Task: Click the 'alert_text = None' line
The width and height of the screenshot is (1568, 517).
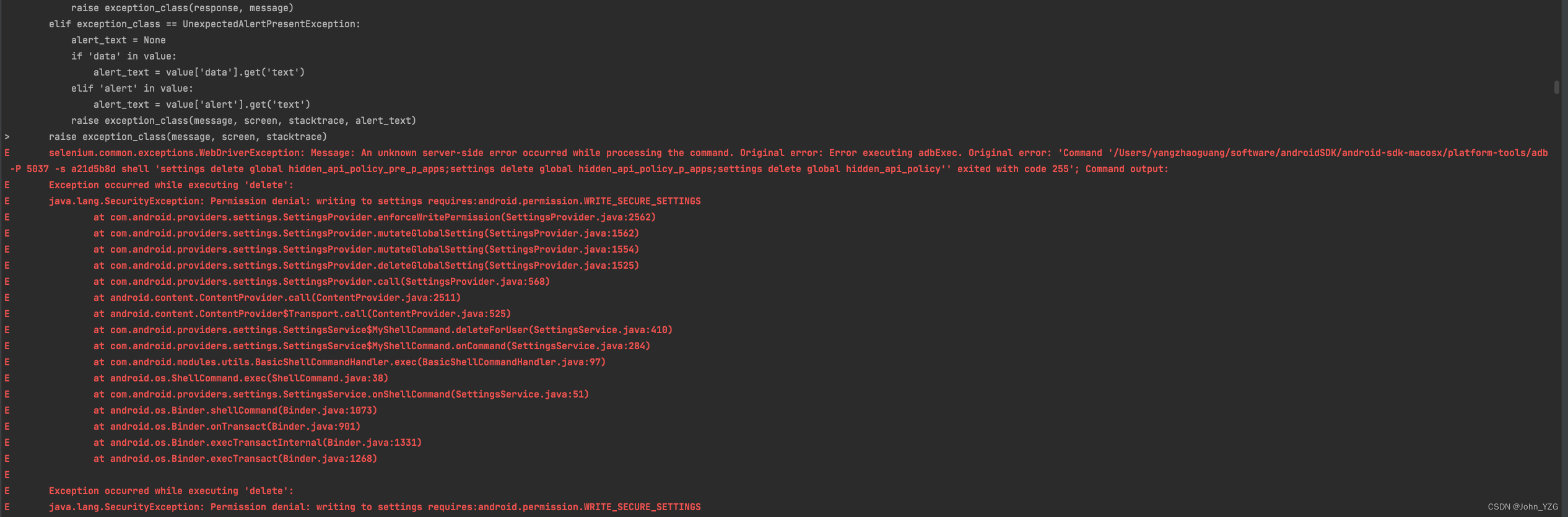Action: (x=118, y=40)
